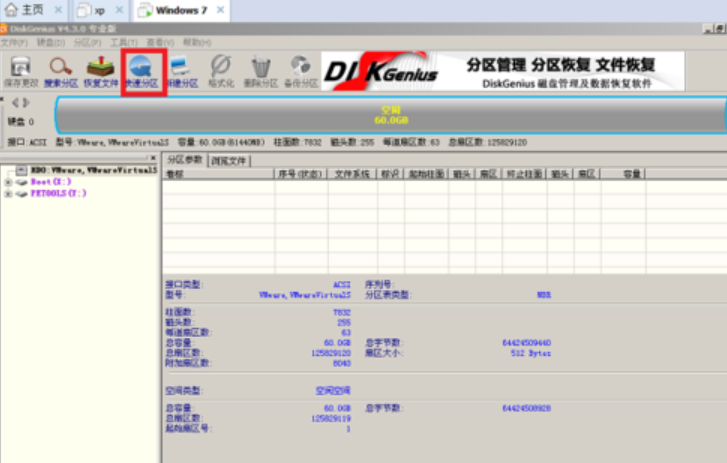727x463 pixels.
Task: Switch to the xp virtual machine tab
Action: (x=100, y=10)
